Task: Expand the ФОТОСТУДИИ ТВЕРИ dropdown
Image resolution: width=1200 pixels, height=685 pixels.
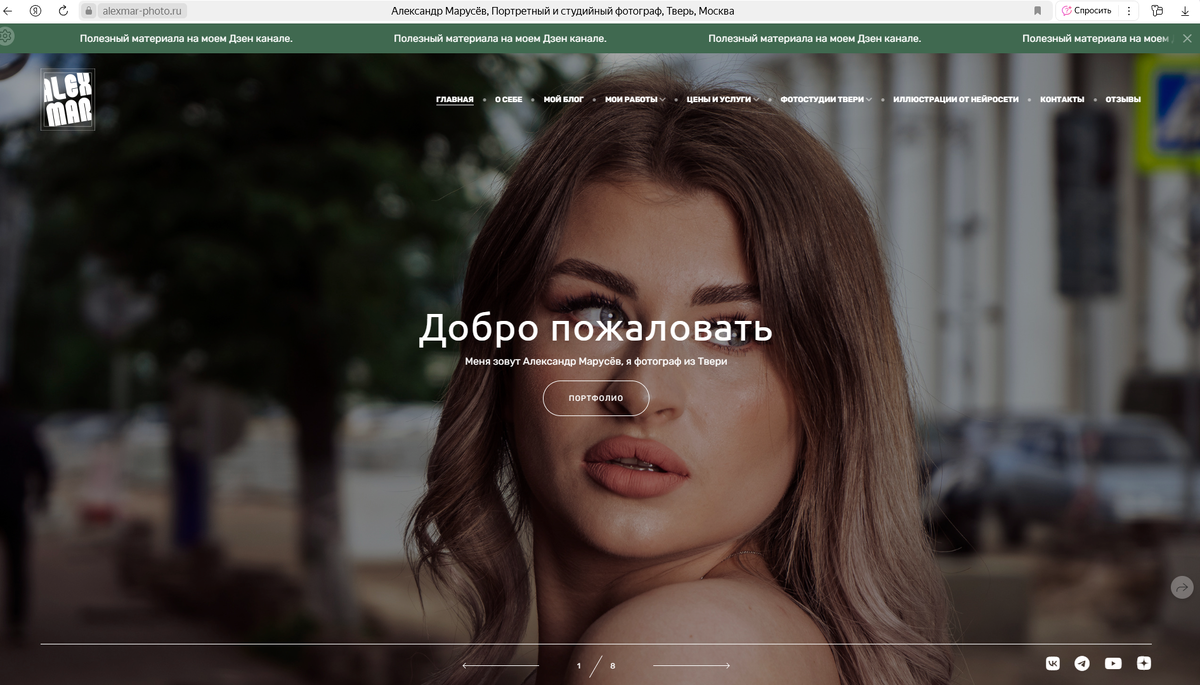Action: tap(826, 100)
